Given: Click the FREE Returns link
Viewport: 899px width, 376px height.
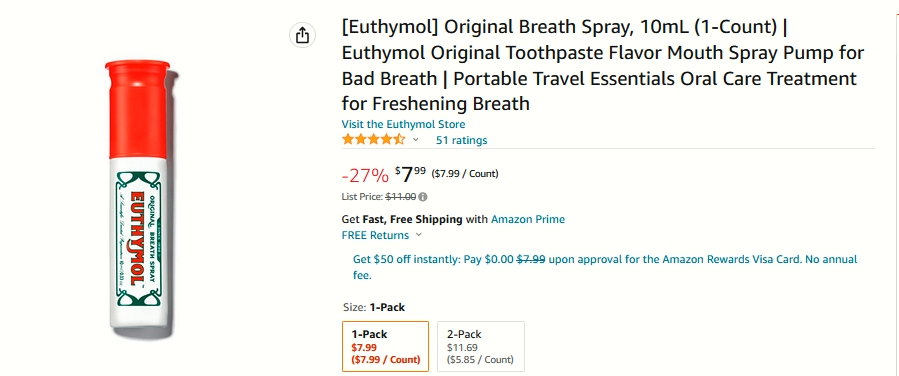Looking at the screenshot, I should pyautogui.click(x=376, y=235).
